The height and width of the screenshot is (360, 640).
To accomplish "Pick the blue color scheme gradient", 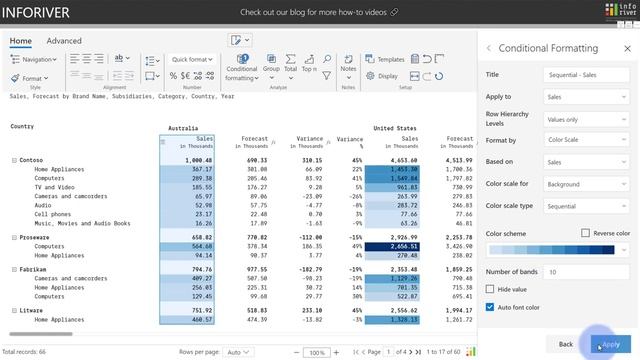I will click(x=557, y=250).
